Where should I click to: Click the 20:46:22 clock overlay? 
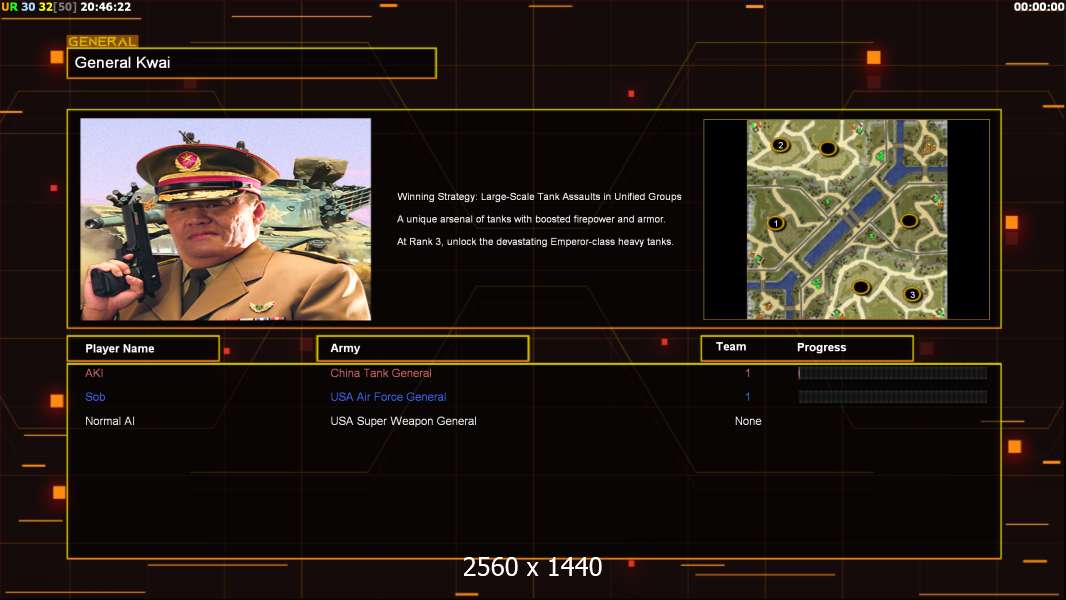[105, 7]
